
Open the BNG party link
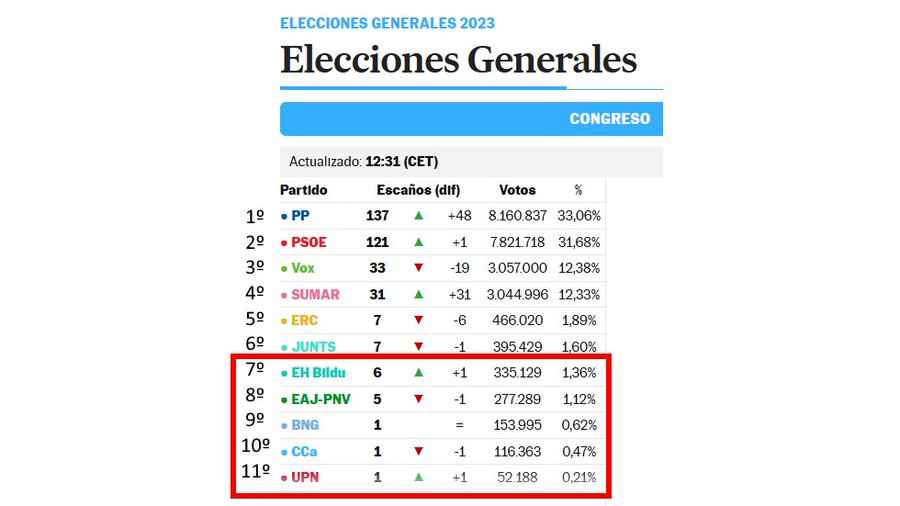click(305, 425)
